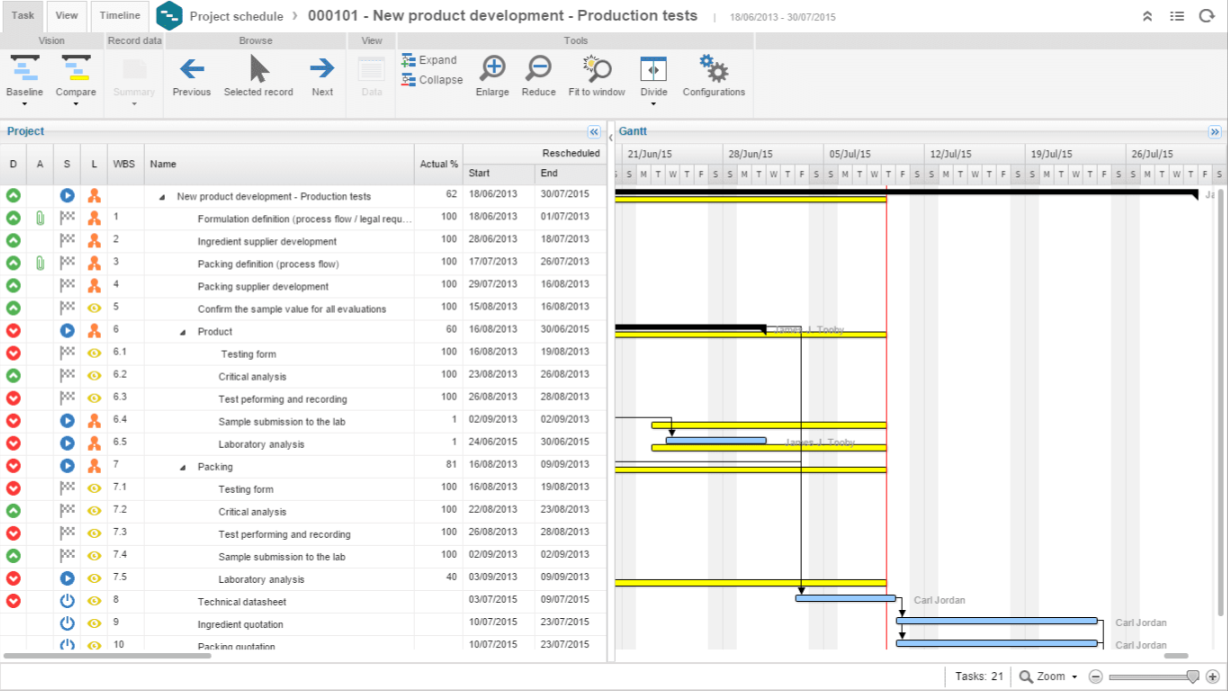Expand all tasks with Expand tool
Screen dimensions: 1228x691
click(430, 60)
